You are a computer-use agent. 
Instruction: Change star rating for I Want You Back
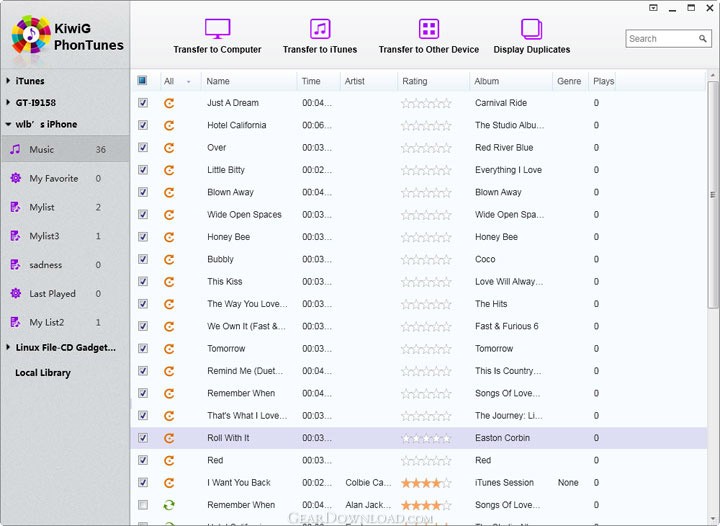point(426,483)
